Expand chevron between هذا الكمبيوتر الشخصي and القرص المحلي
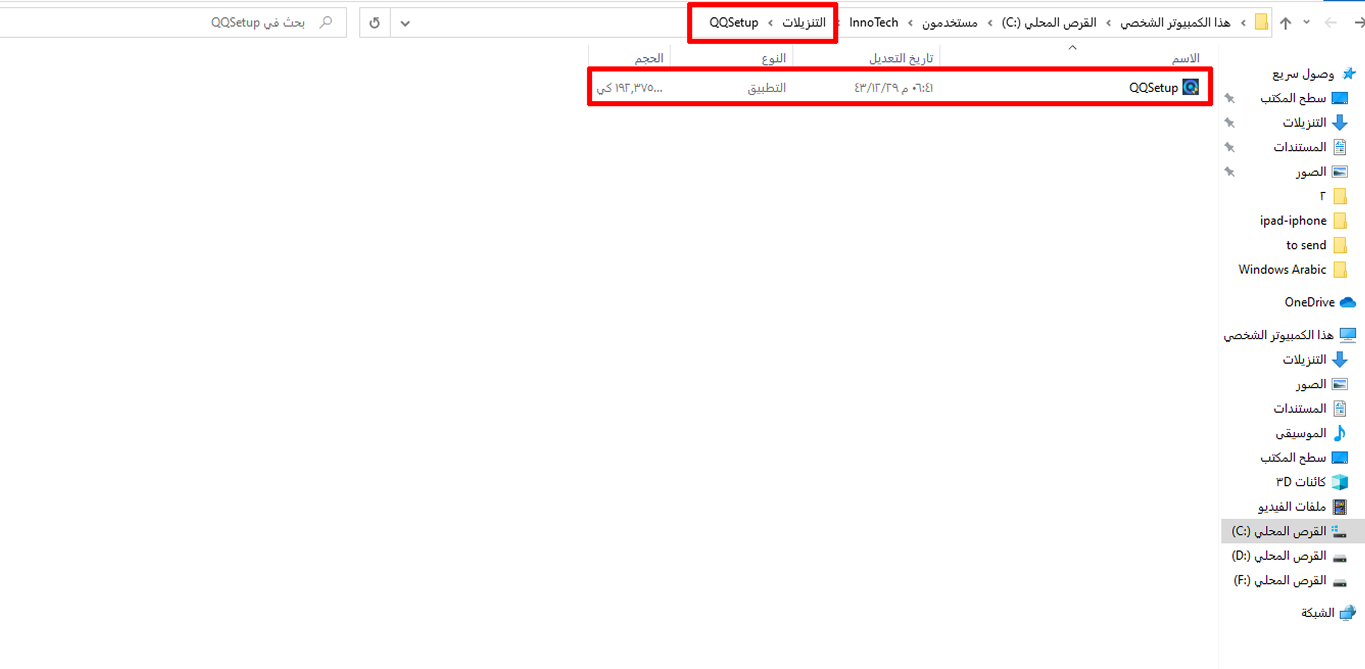Viewport: 1365px width, 669px height. click(x=1108, y=22)
